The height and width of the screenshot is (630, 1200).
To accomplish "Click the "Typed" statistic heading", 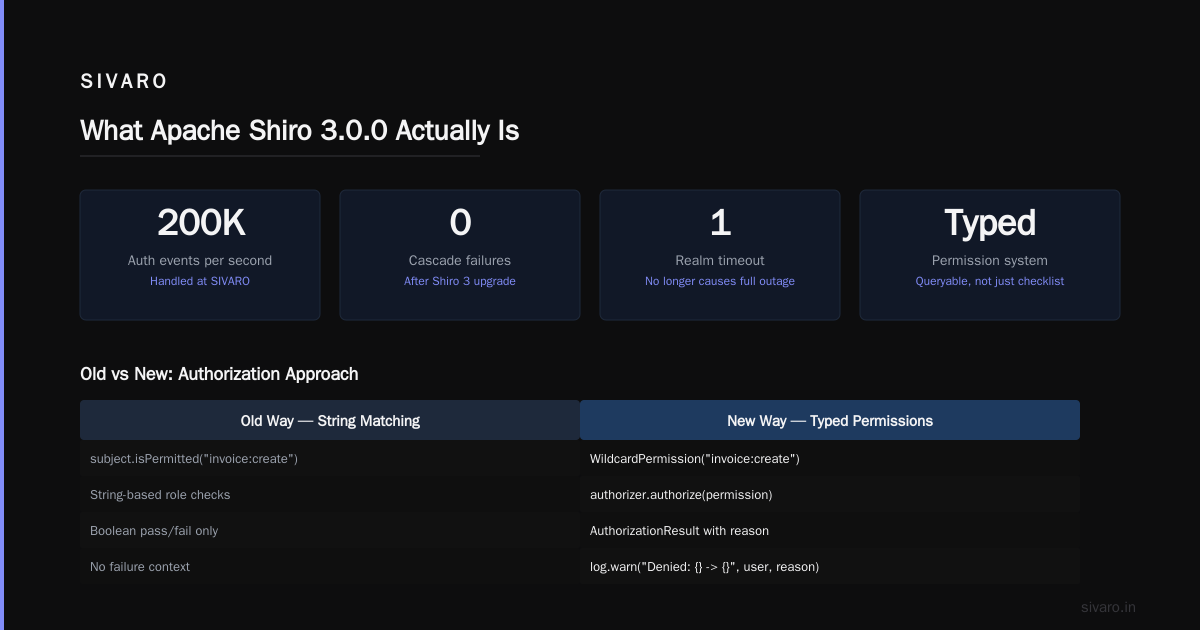I will pos(990,223).
